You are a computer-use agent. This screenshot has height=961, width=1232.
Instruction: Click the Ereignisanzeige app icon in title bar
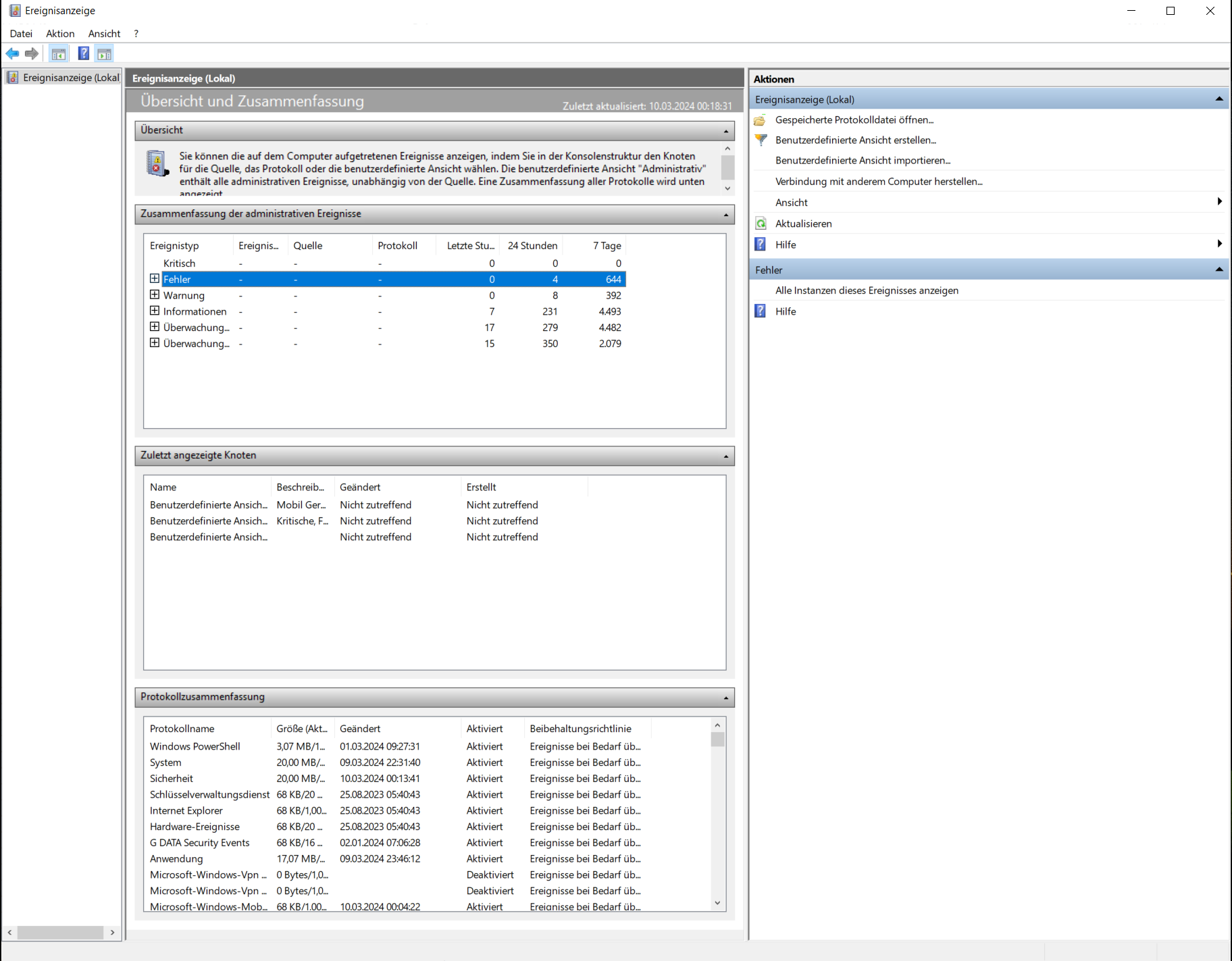pyautogui.click(x=15, y=10)
